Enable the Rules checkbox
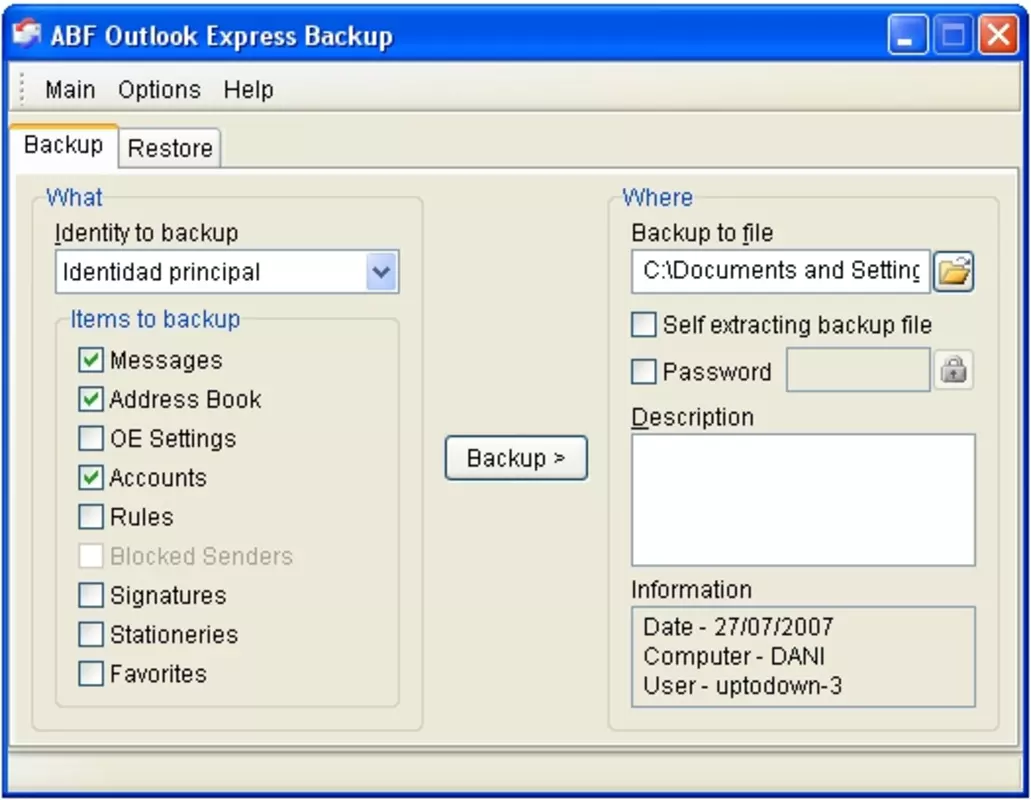This screenshot has height=800, width=1031. [91, 517]
